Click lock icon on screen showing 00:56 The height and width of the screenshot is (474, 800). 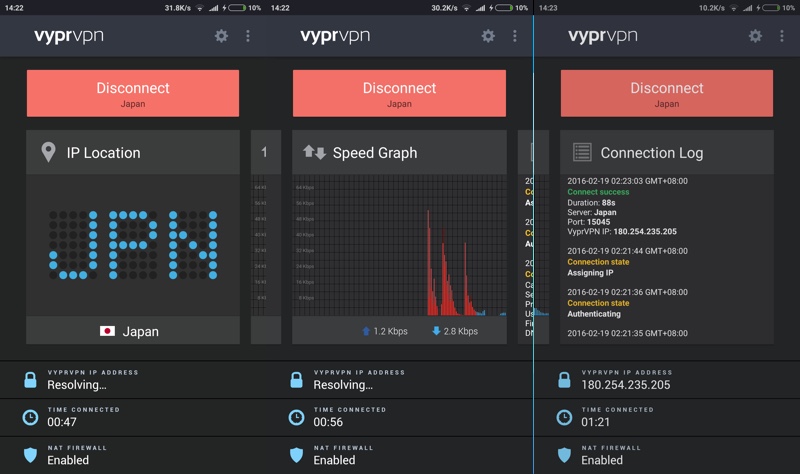point(296,380)
